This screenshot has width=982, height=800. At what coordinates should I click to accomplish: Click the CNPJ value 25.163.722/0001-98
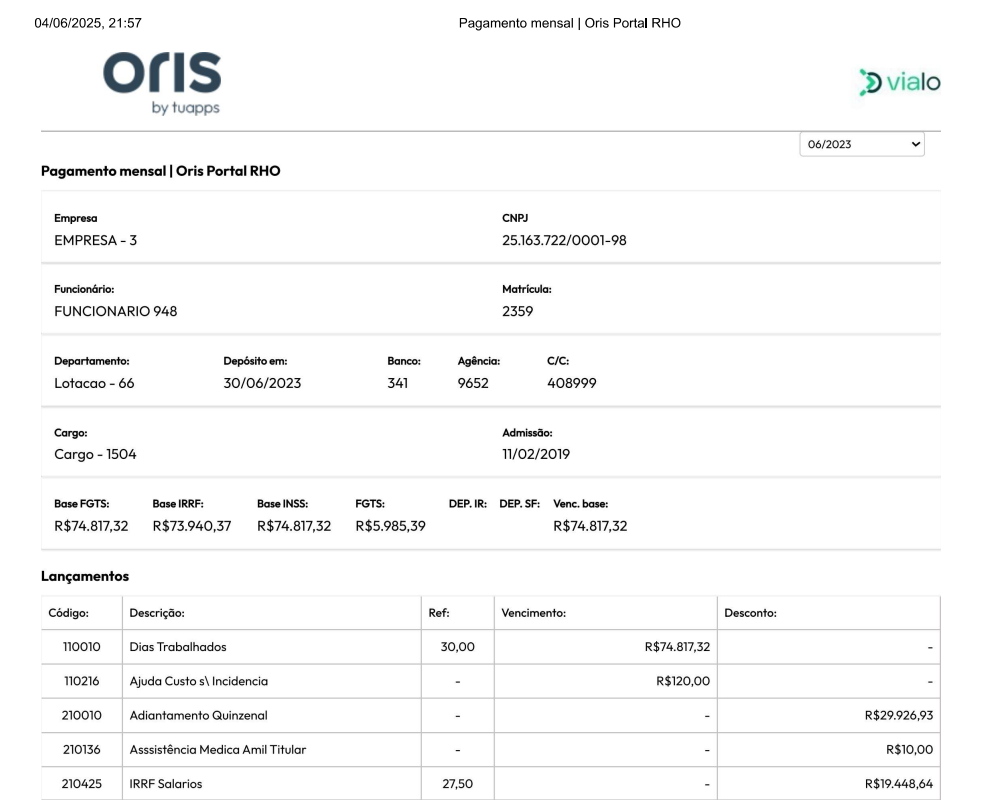pyautogui.click(x=564, y=241)
